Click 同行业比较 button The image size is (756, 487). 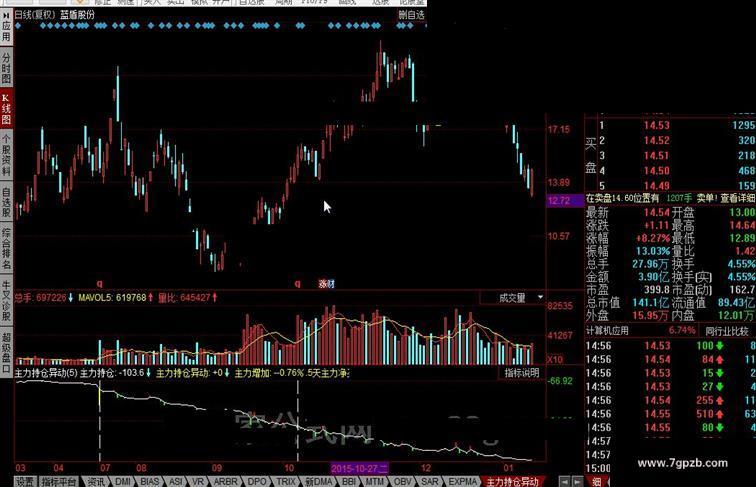tap(727, 331)
